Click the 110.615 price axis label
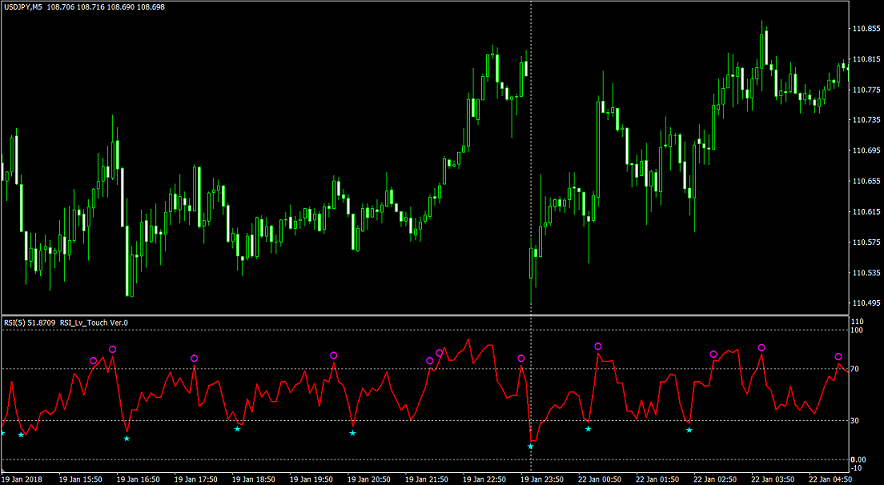Screen dimensions: 884x485 pyautogui.click(x=867, y=211)
